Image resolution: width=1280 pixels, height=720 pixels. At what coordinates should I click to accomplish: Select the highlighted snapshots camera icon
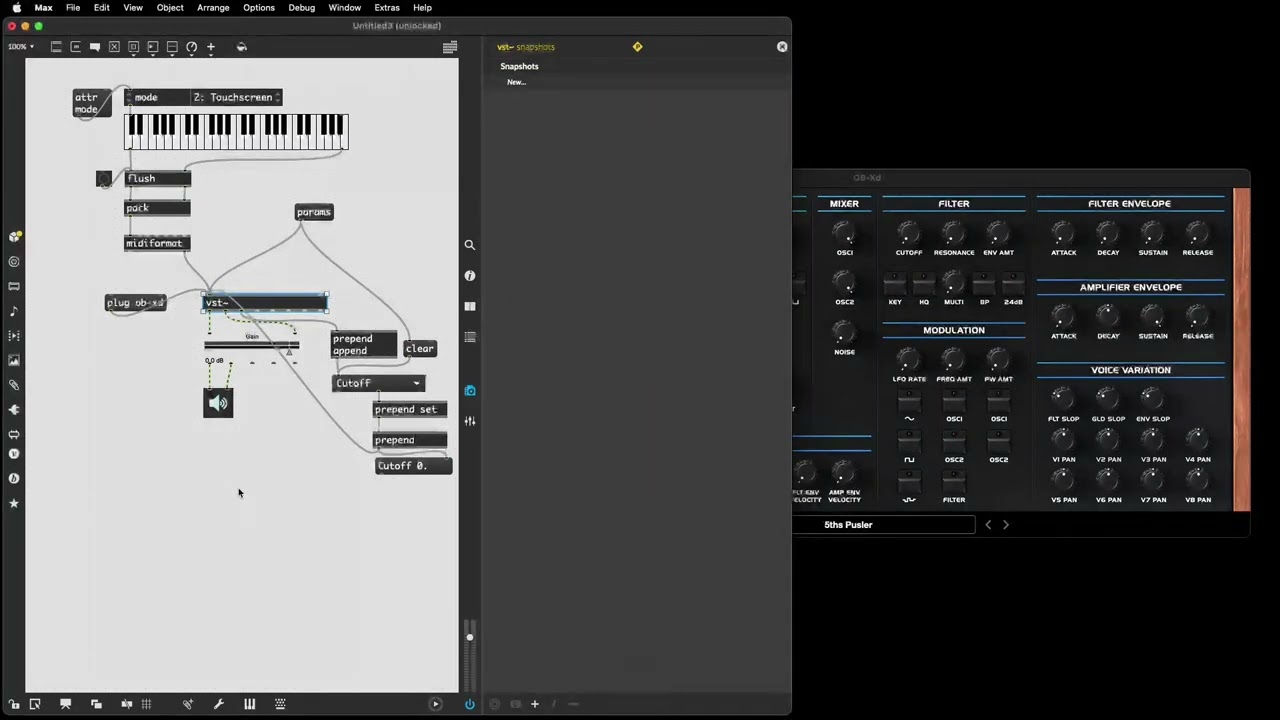[x=470, y=390]
